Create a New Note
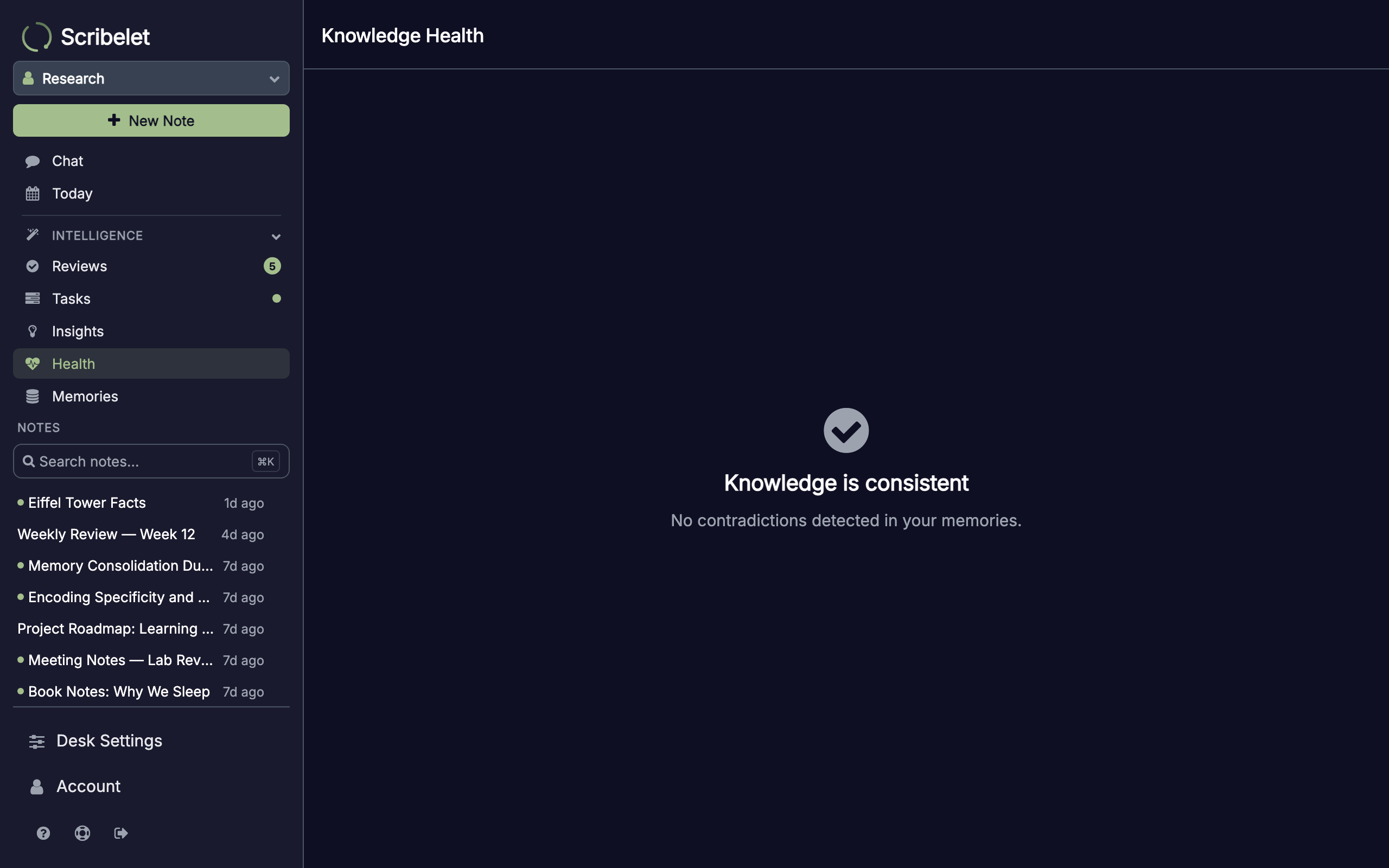This screenshot has width=1389, height=868. tap(151, 120)
